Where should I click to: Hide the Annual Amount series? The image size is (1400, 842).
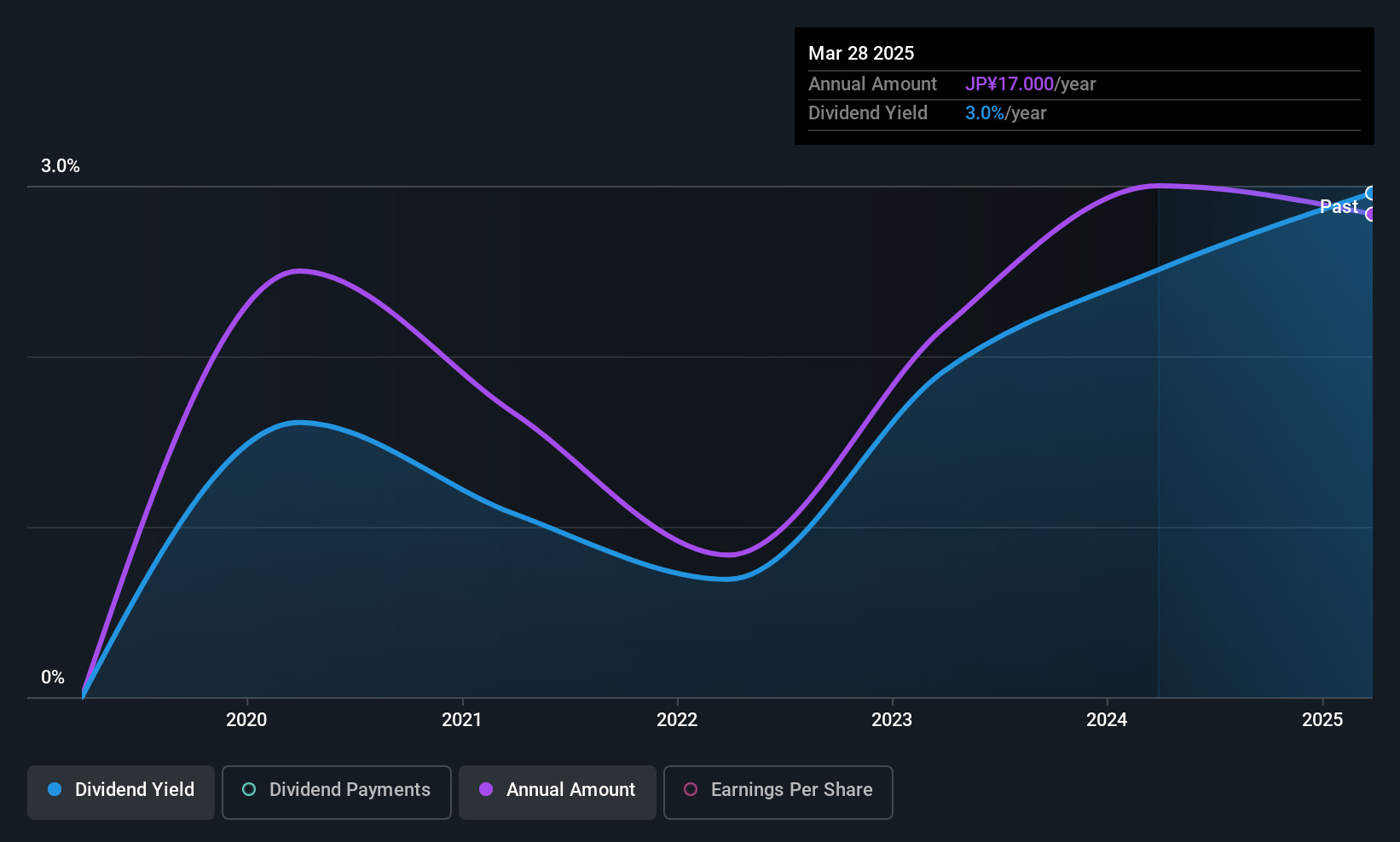558,792
